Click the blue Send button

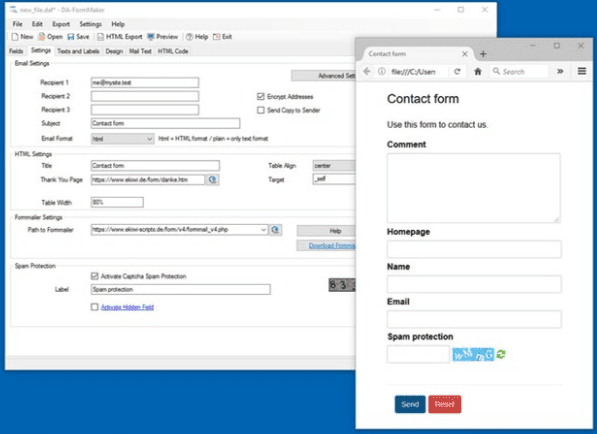point(410,404)
